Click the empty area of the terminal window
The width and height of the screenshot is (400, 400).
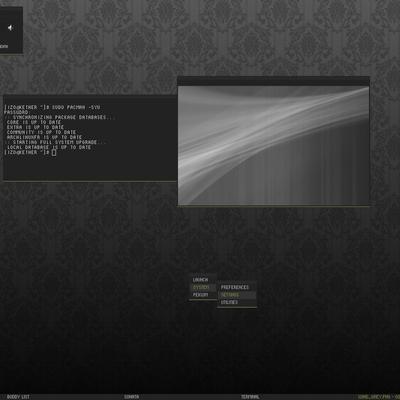tap(90, 168)
